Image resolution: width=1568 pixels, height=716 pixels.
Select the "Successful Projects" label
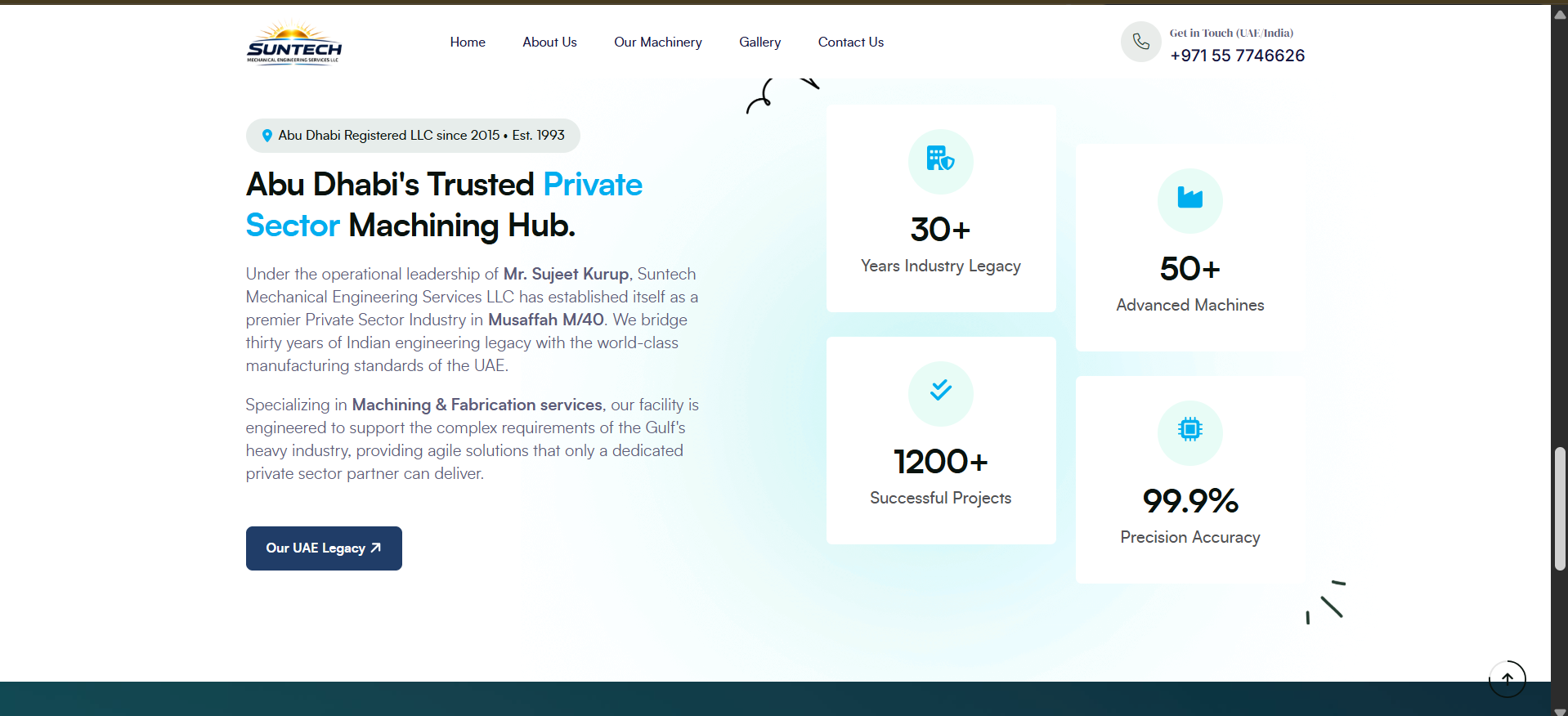[x=941, y=499]
